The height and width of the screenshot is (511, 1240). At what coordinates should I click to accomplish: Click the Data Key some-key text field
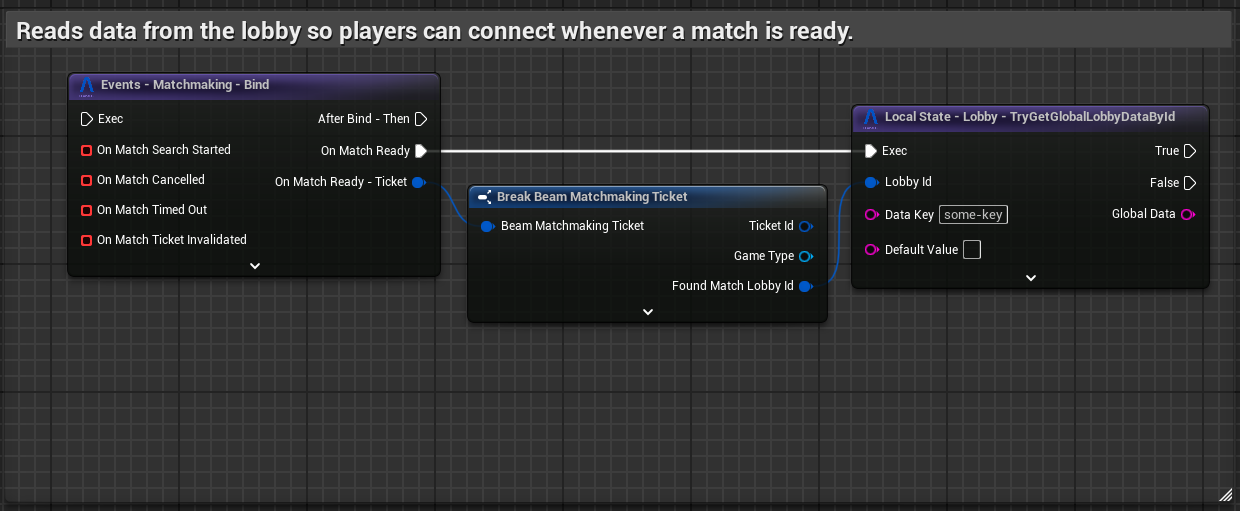point(973,215)
